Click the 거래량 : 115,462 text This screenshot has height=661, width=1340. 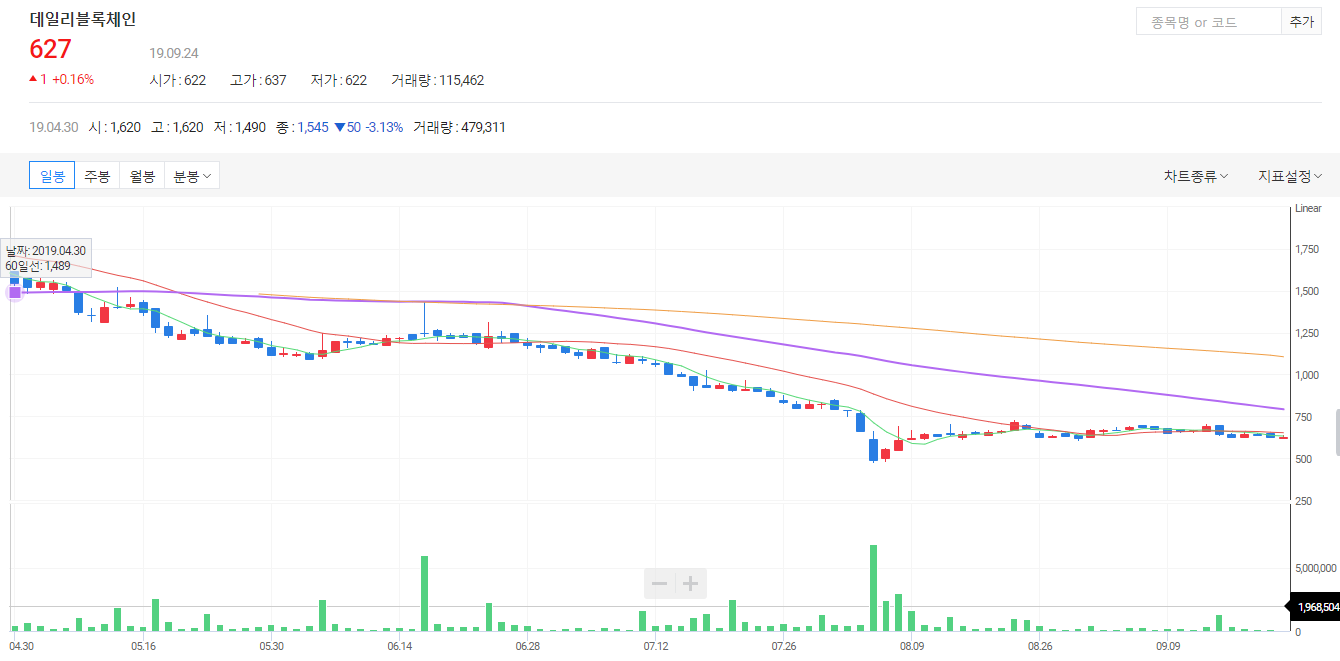pos(438,80)
